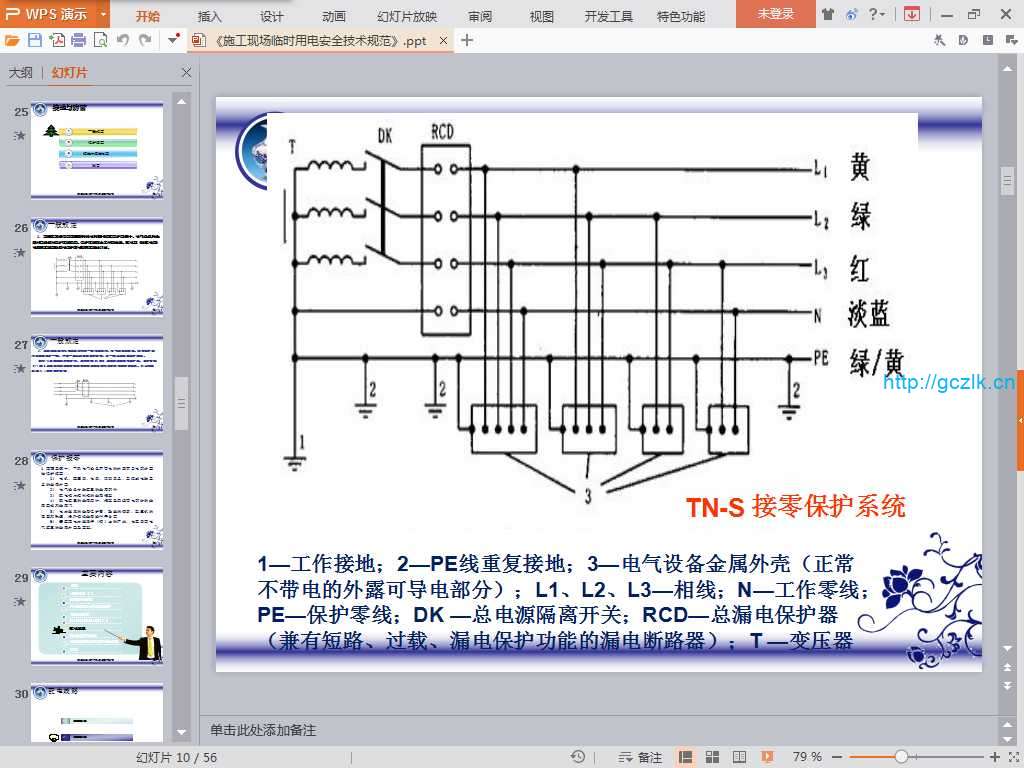Save the presentation with the floppy disk icon
This screenshot has height=768, width=1024.
34,40
